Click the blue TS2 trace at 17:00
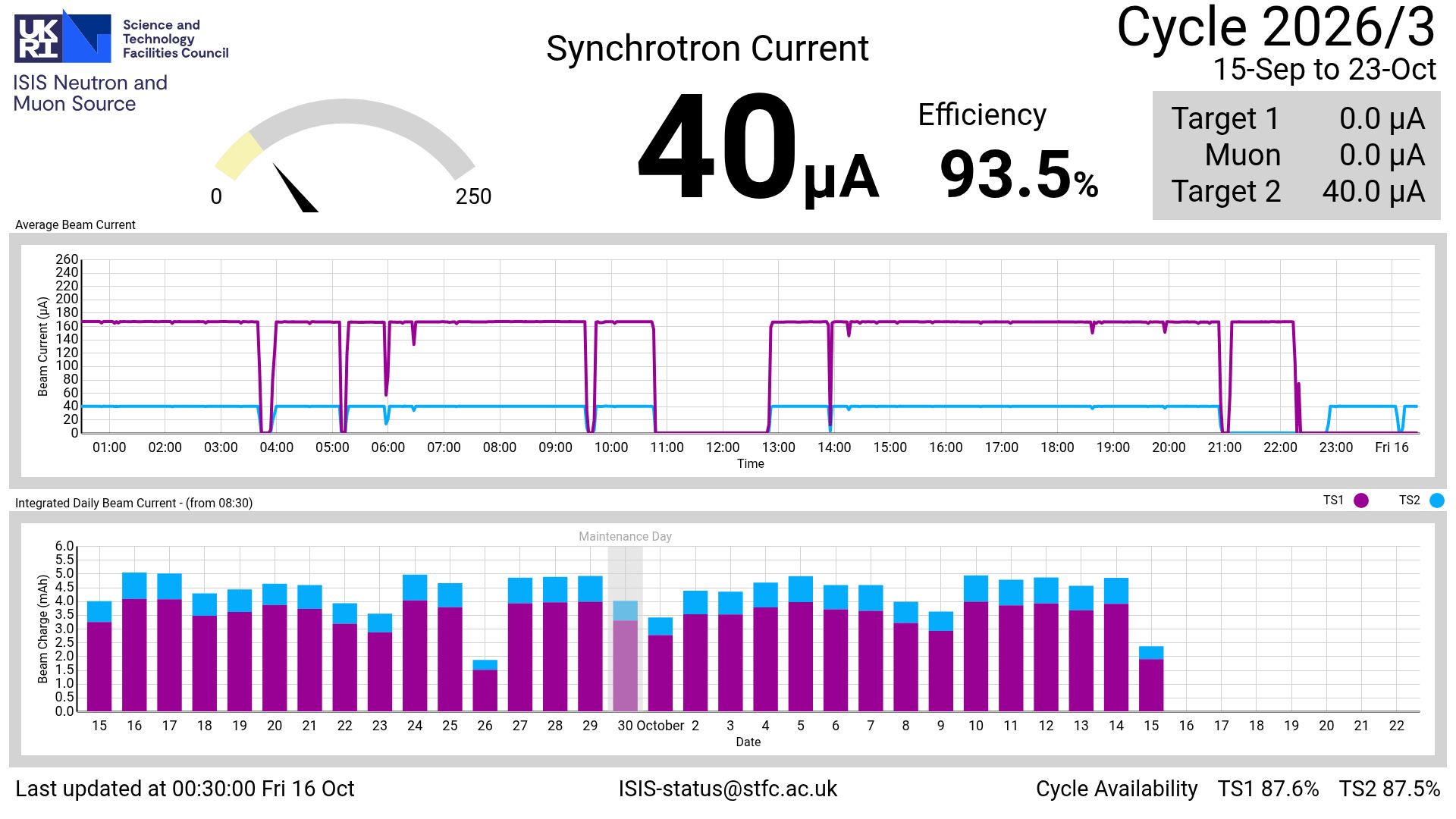Viewport: 1456px width, 819px height. [x=1002, y=406]
